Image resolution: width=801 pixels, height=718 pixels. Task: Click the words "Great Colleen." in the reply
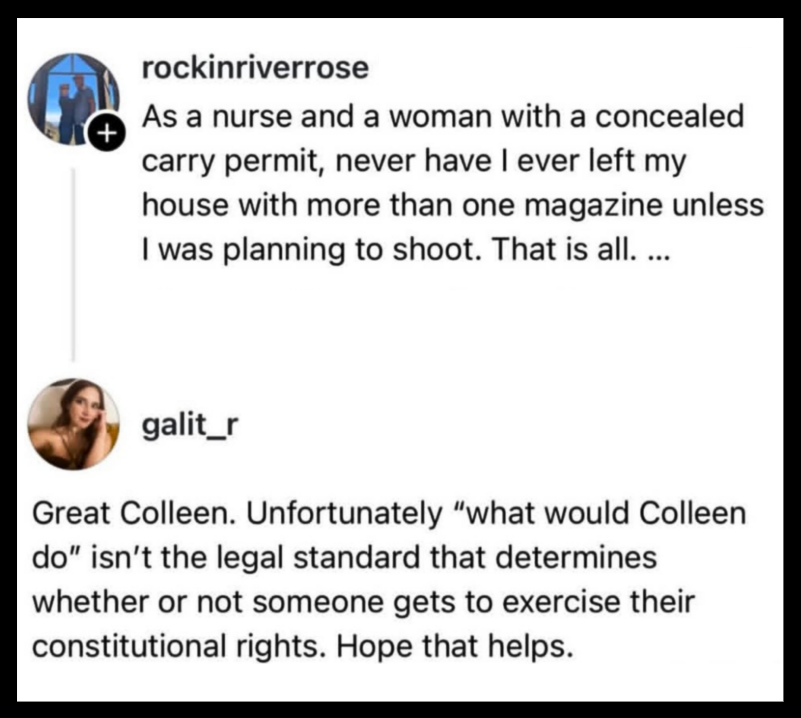coord(134,513)
